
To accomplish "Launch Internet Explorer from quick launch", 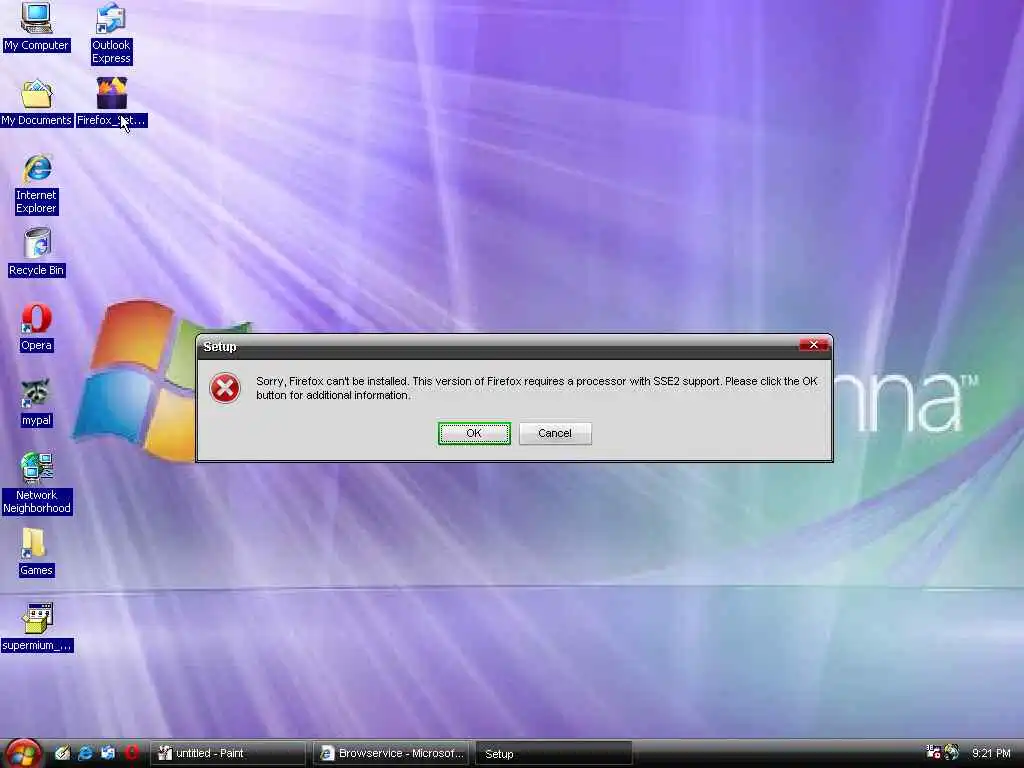I will click(x=85, y=753).
